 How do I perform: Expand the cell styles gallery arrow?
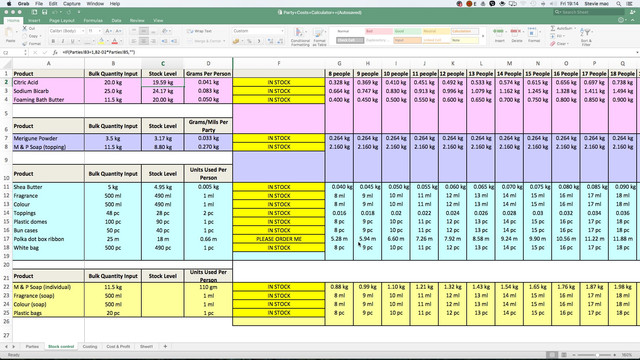pos(483,36)
